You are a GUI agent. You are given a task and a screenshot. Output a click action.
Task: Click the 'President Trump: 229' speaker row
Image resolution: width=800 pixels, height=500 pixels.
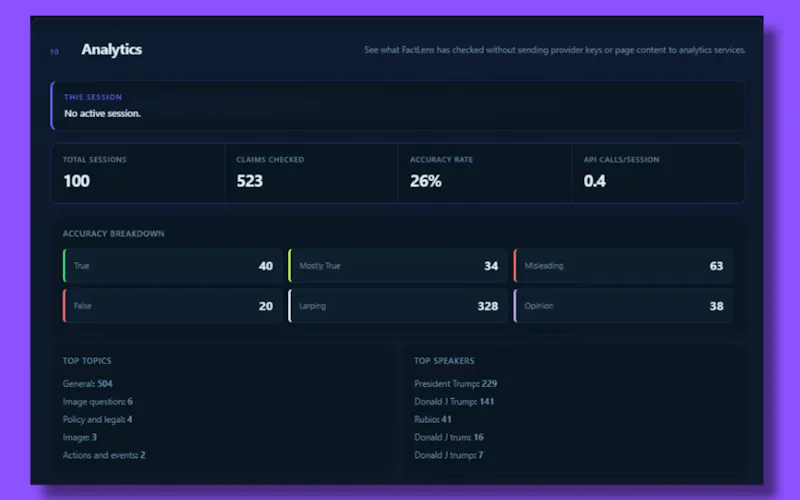point(455,384)
